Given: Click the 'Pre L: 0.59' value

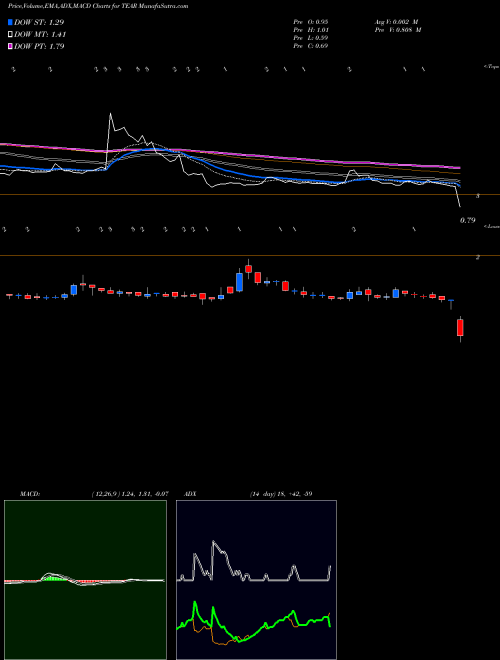Looking at the screenshot, I should pos(311,38).
